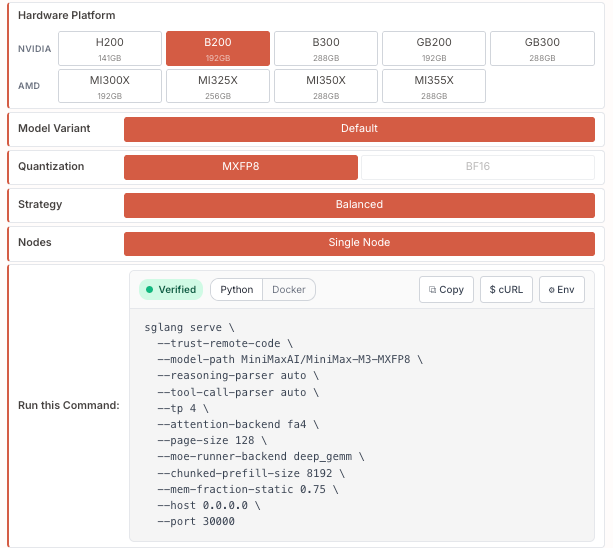Click the '--model-path MiniMaxAI/MiniMax-M3-MXFP8' line

(290, 360)
